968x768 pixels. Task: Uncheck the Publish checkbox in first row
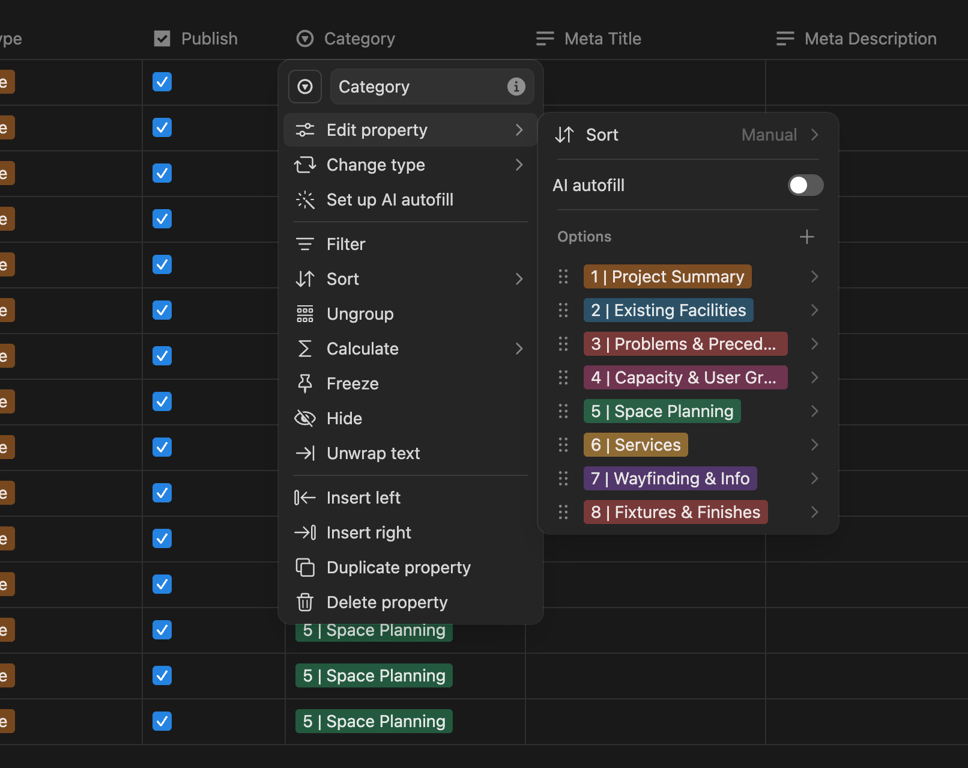tap(162, 82)
